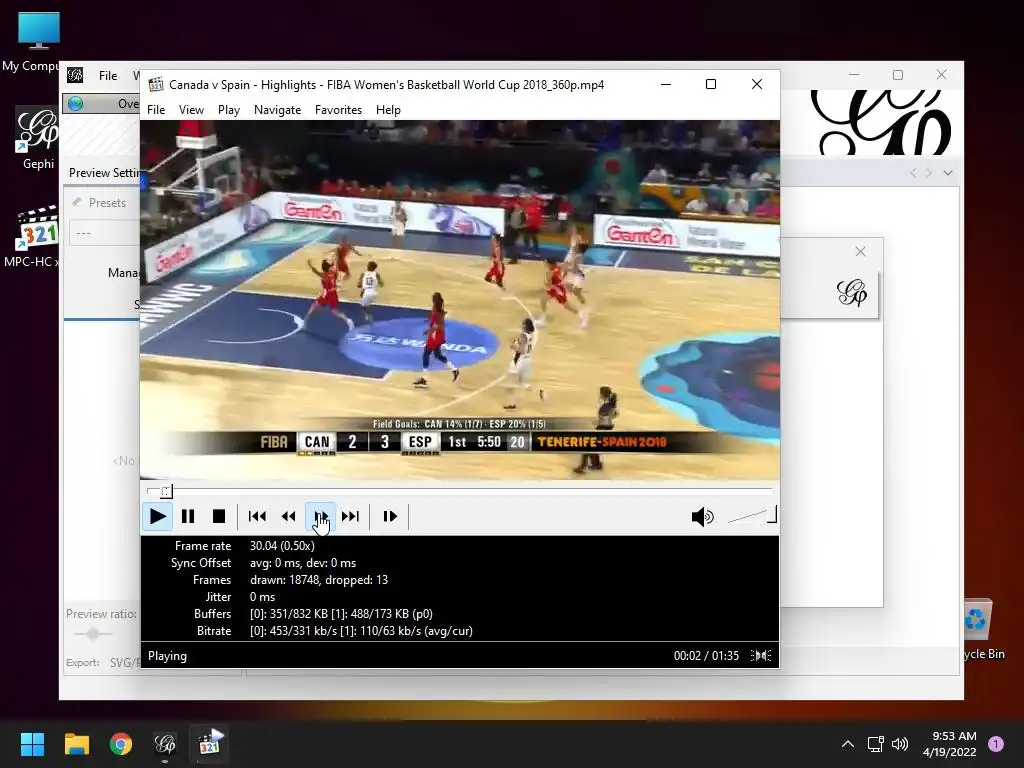Click the Frame rate value 30.04 (0.50x)
This screenshot has height=768, width=1024.
coord(282,546)
